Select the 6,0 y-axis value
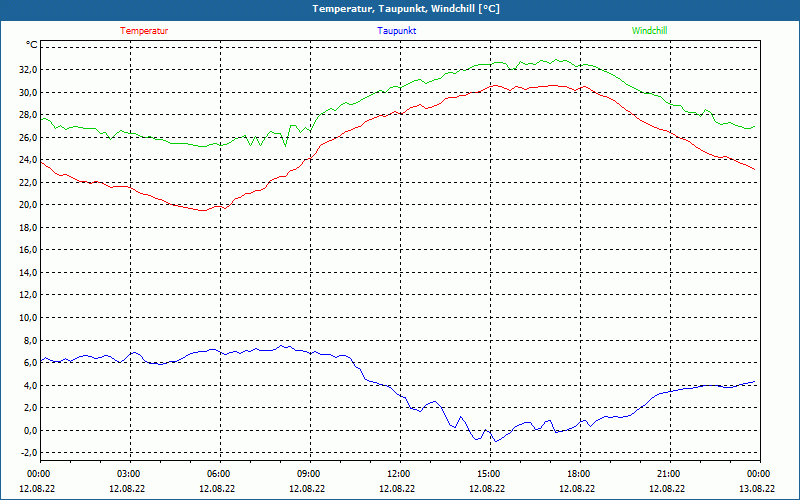 click(31, 363)
